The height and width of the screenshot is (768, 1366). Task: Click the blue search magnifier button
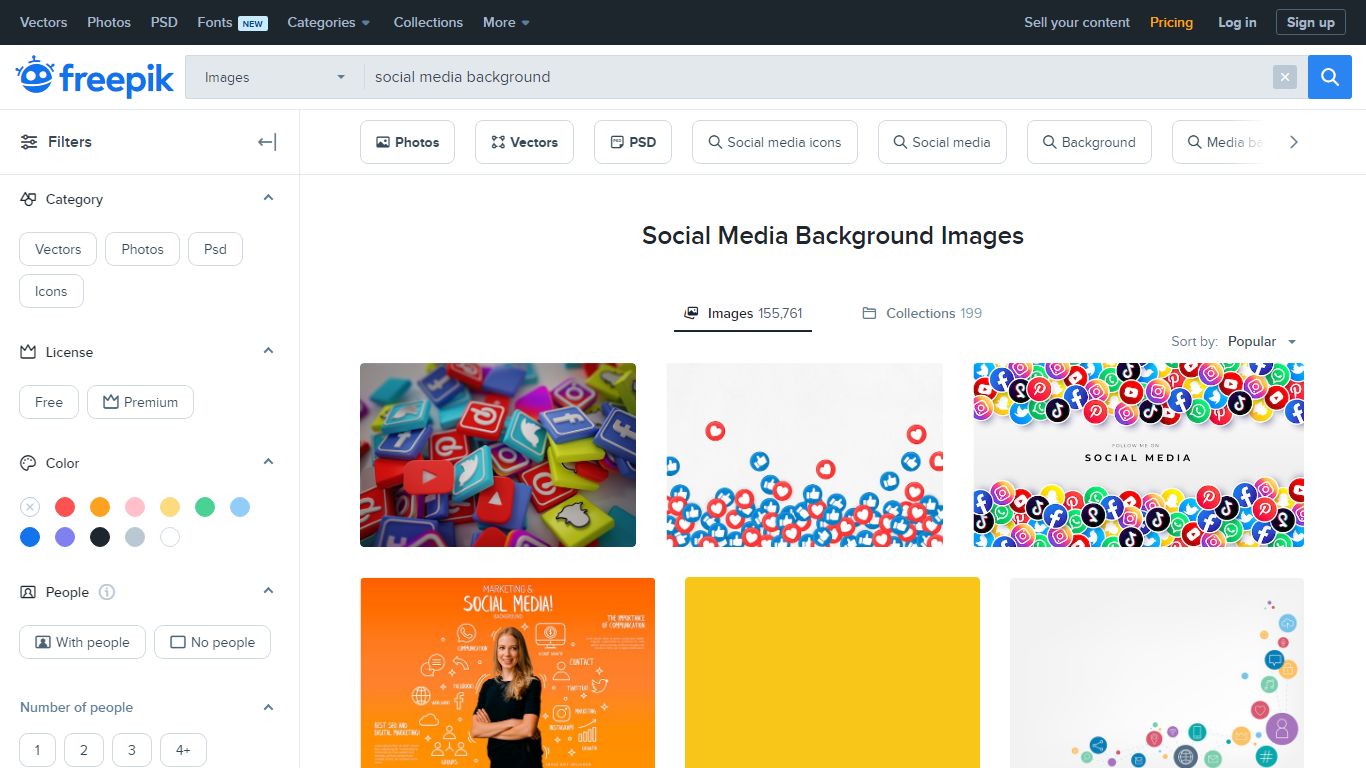pyautogui.click(x=1330, y=77)
